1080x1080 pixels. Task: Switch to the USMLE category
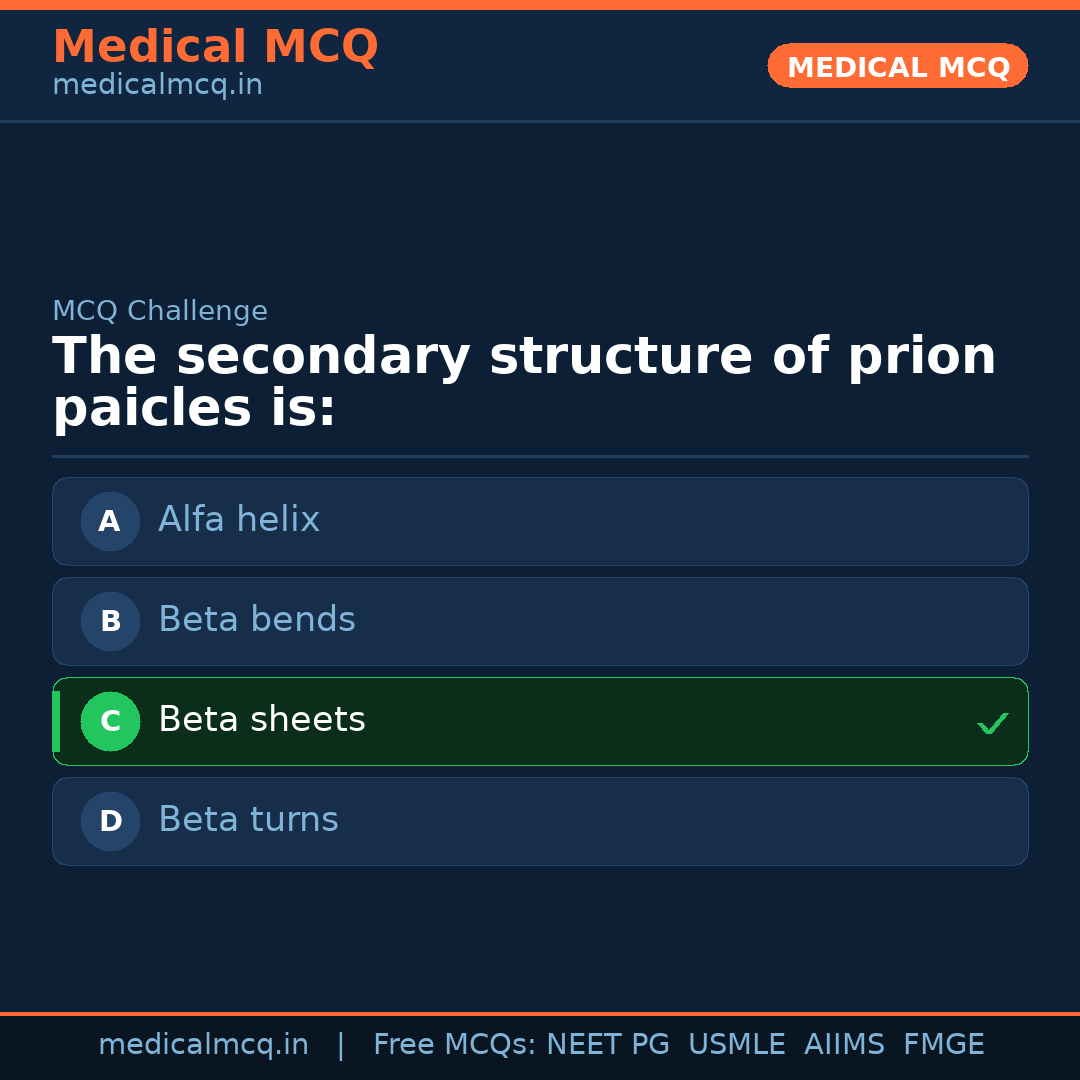click(737, 1044)
